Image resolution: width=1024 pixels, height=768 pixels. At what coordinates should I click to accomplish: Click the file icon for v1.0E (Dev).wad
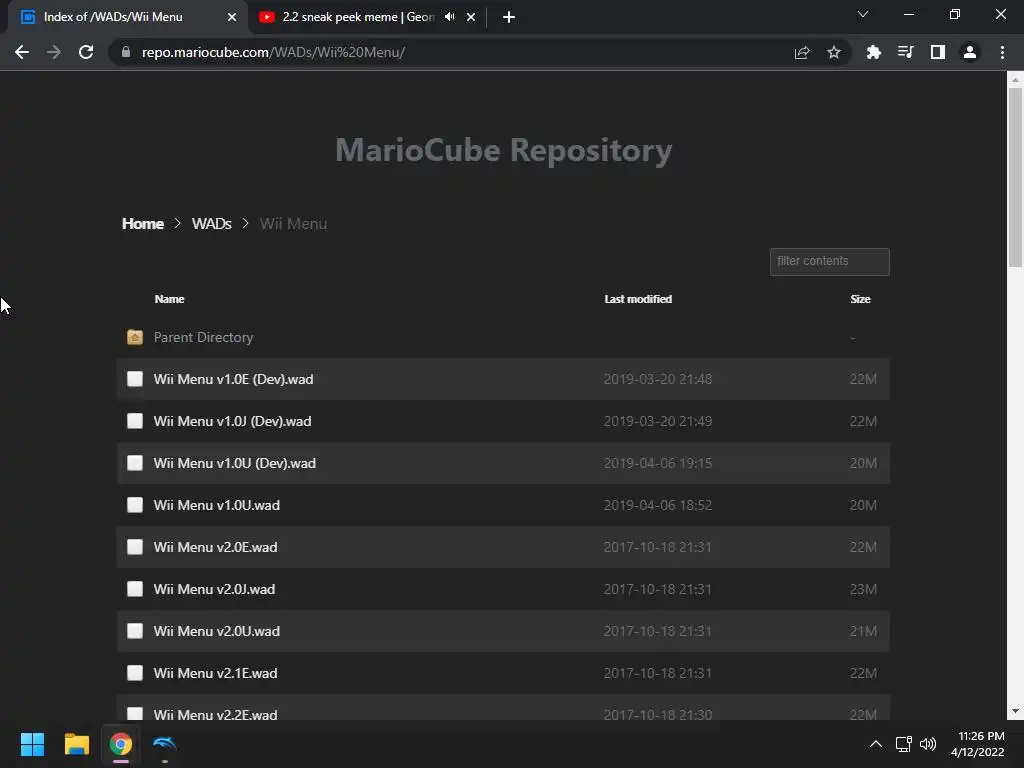click(x=135, y=379)
